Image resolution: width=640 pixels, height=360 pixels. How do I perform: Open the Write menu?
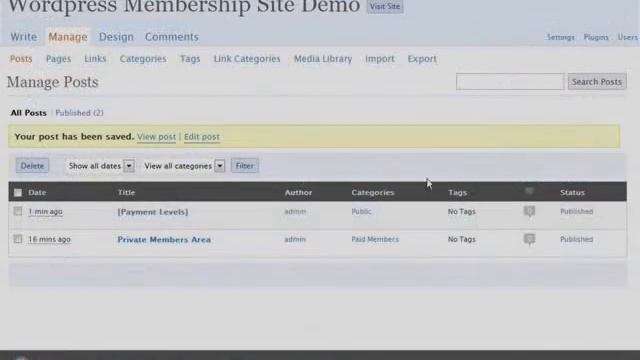click(x=24, y=37)
